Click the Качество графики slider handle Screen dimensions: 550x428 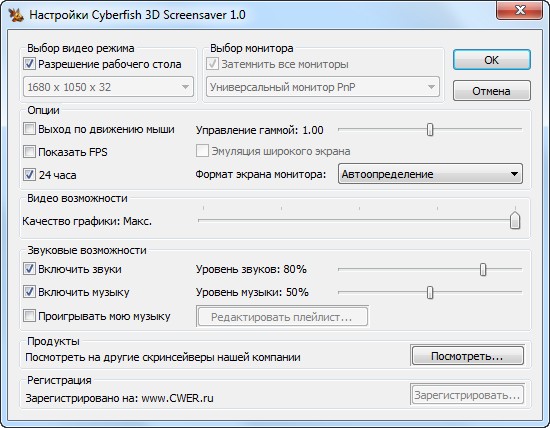tap(515, 220)
